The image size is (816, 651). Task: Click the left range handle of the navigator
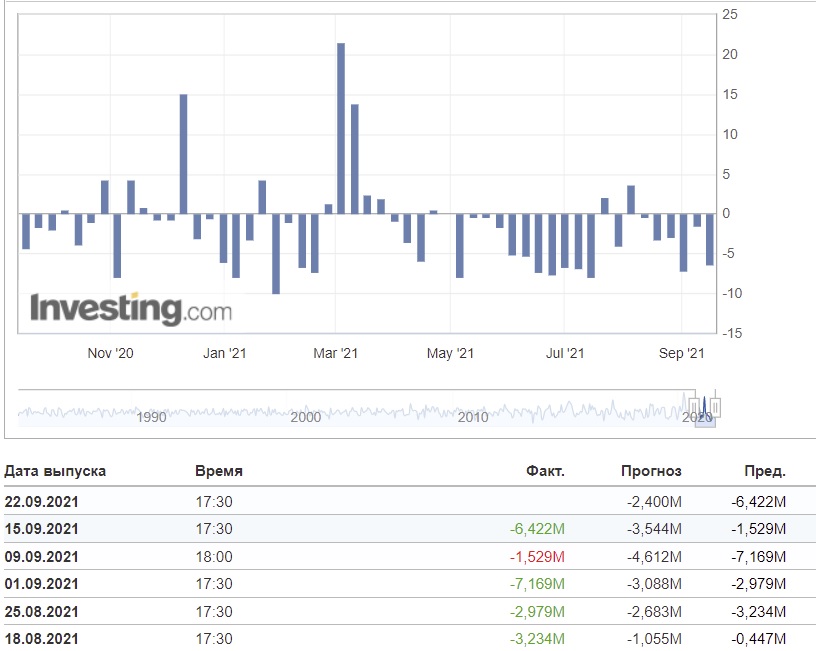click(x=694, y=407)
